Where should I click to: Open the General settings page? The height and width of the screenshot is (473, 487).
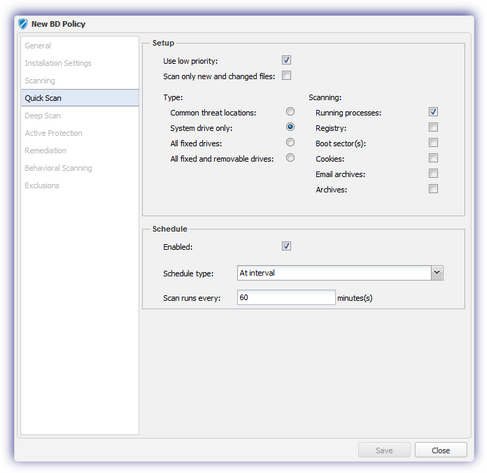(80, 46)
